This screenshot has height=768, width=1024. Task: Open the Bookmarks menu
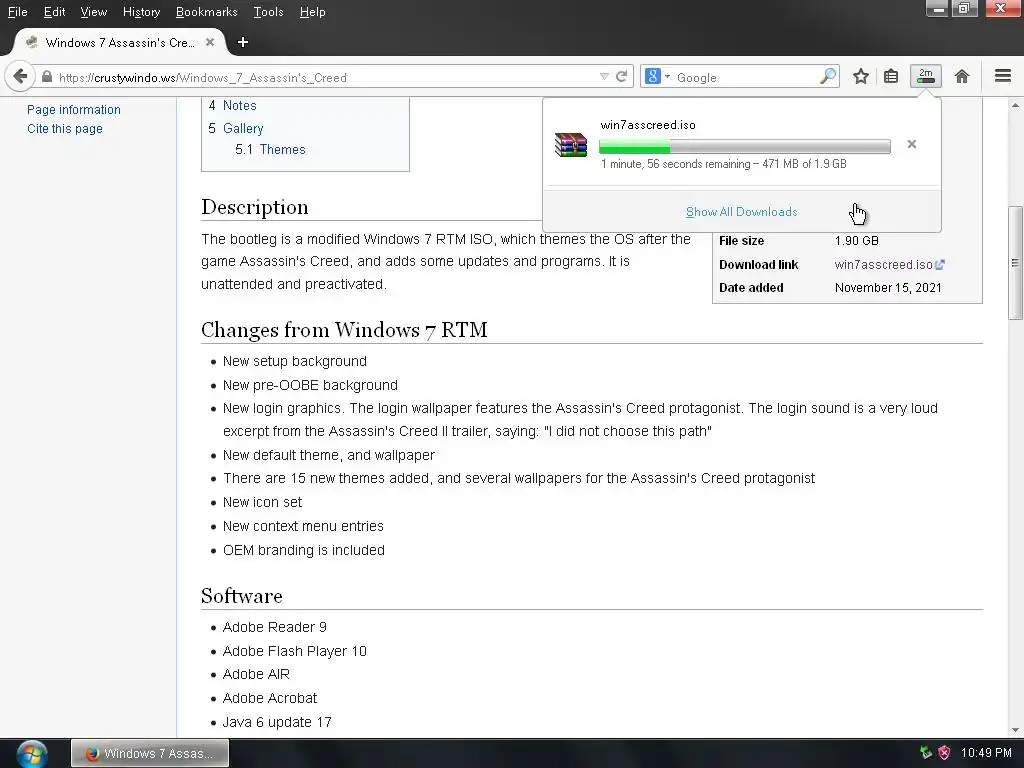pos(206,12)
